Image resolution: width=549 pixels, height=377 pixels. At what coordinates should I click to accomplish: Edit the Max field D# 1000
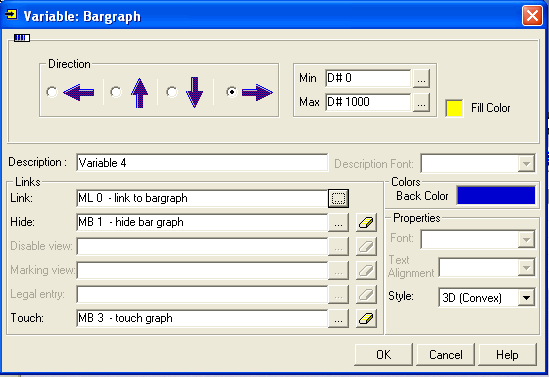(368, 102)
